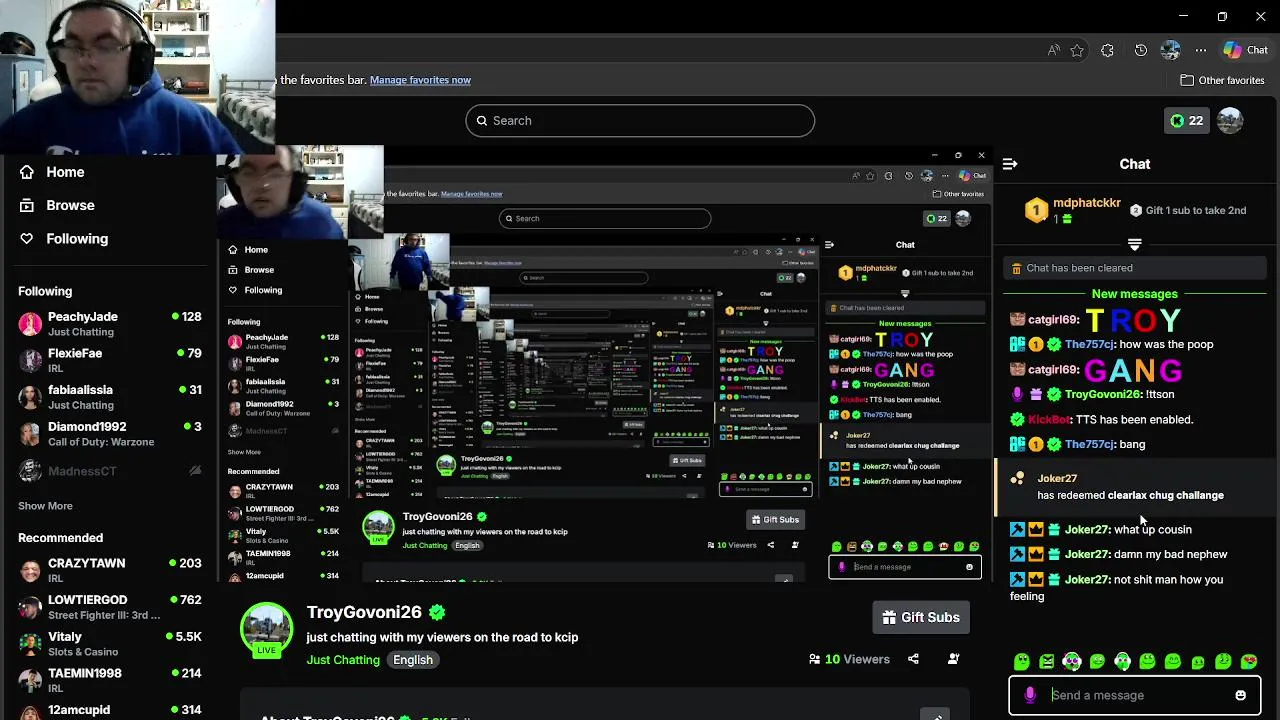Collapse the chat panel with arrow icon
Screen dimensions: 1280x720
coord(1010,164)
